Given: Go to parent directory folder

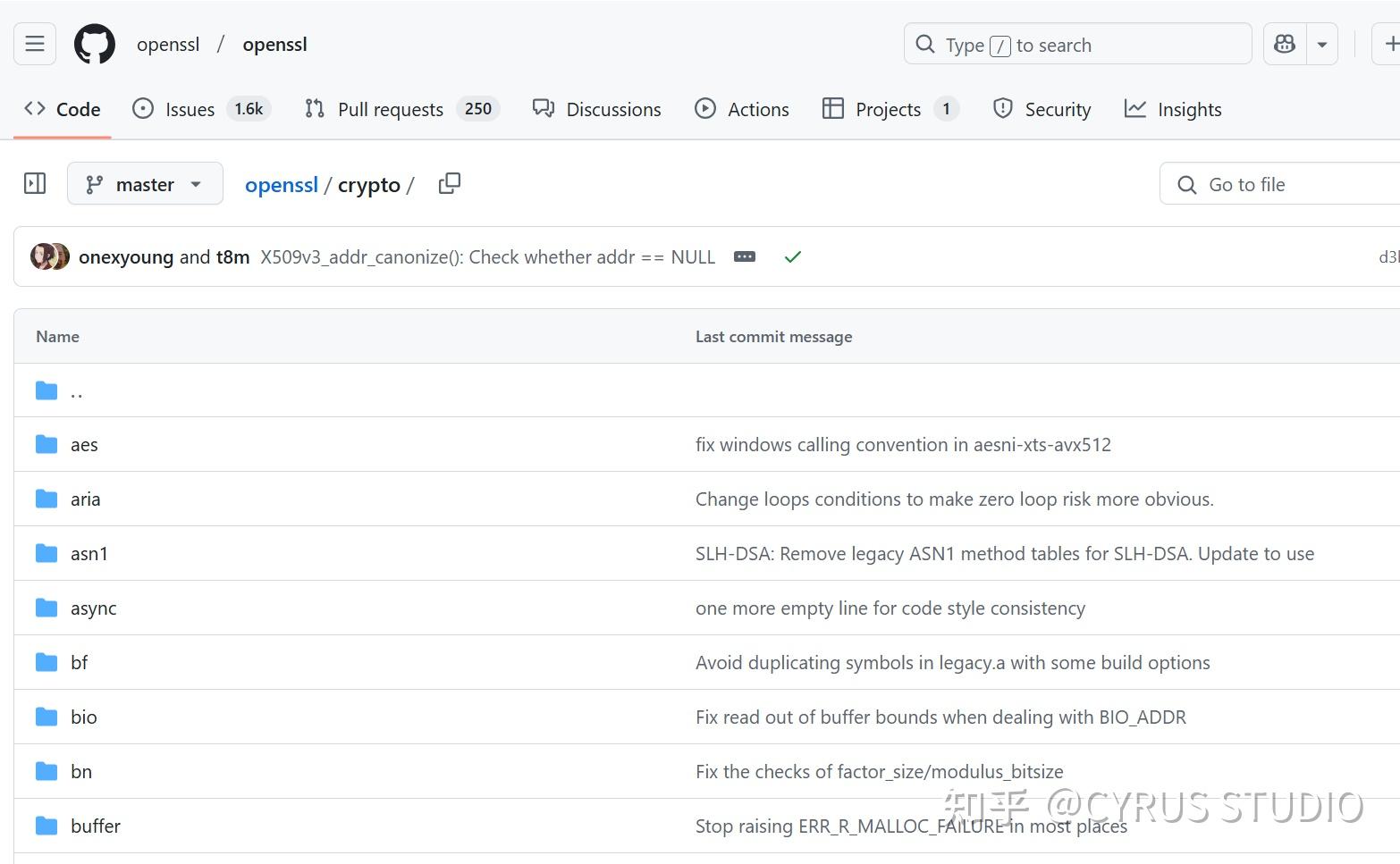Looking at the screenshot, I should [76, 390].
